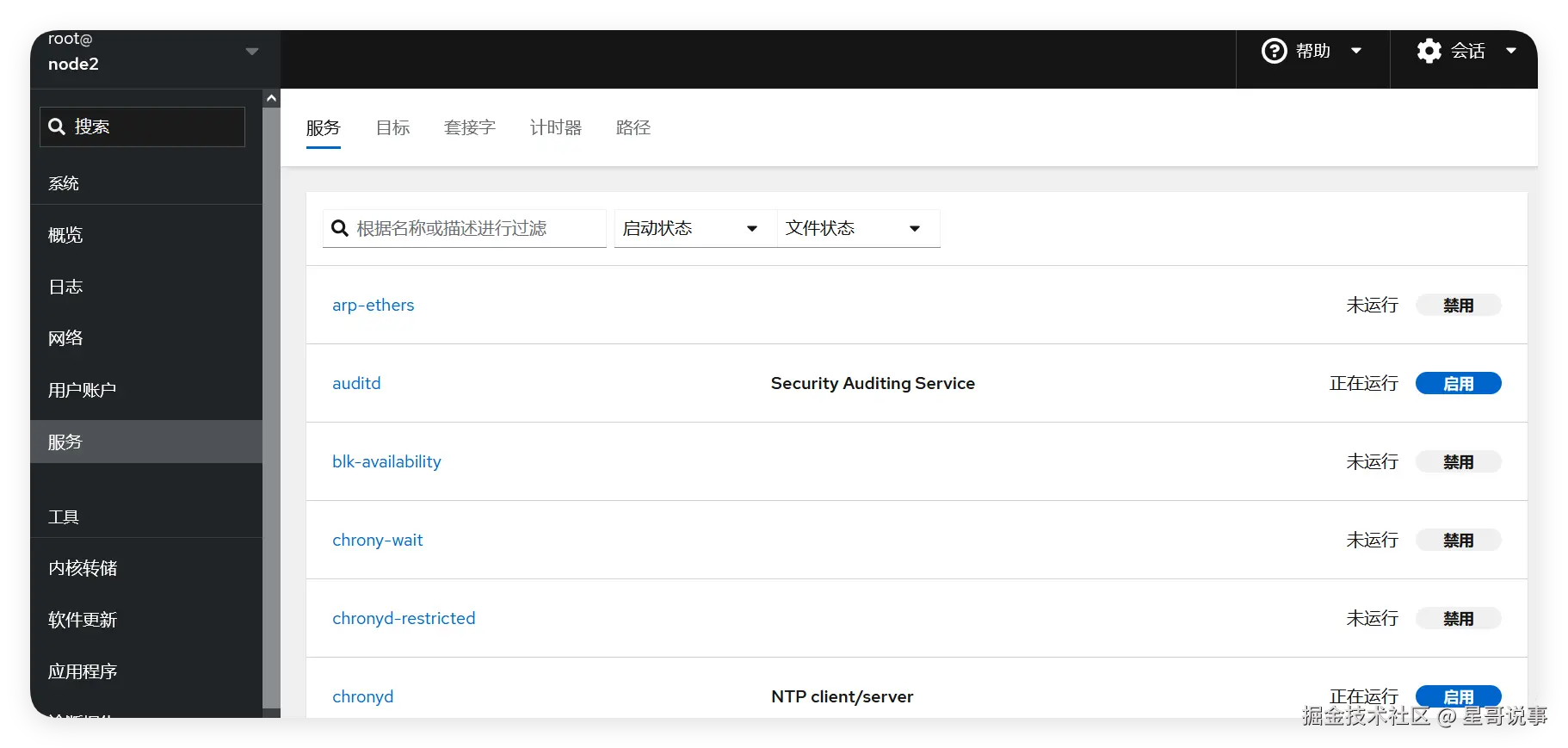This screenshot has width=1568, height=748.
Task: Open 网络 in the sidebar
Action: (x=146, y=338)
